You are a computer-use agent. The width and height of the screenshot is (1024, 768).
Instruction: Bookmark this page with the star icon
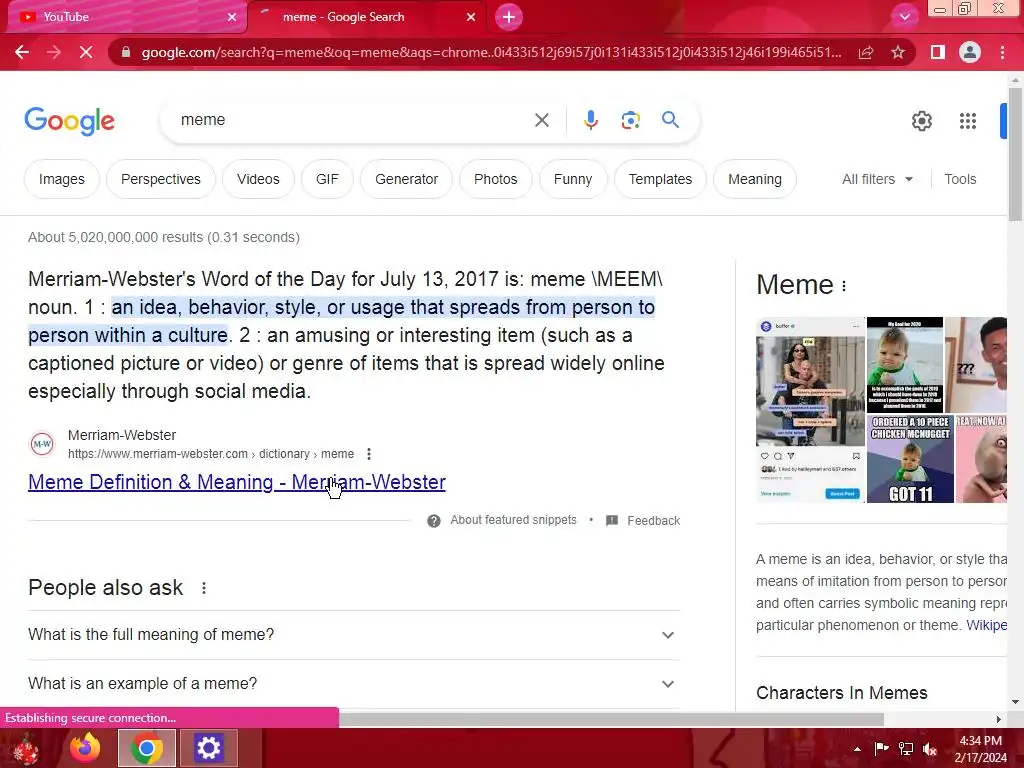(x=898, y=52)
